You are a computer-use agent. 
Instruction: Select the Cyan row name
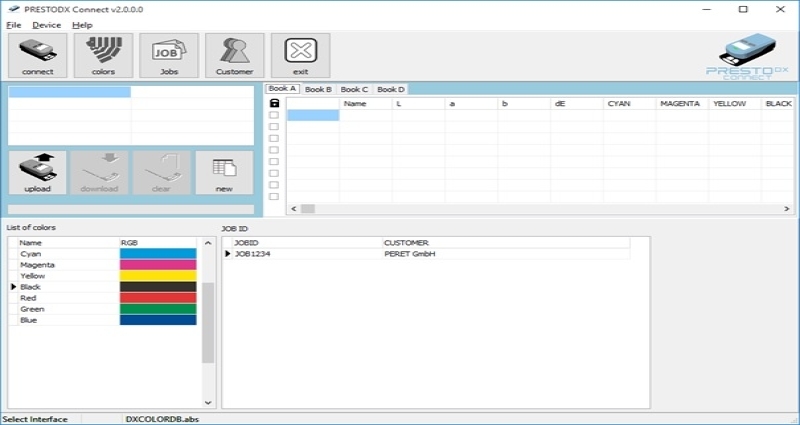[31, 254]
